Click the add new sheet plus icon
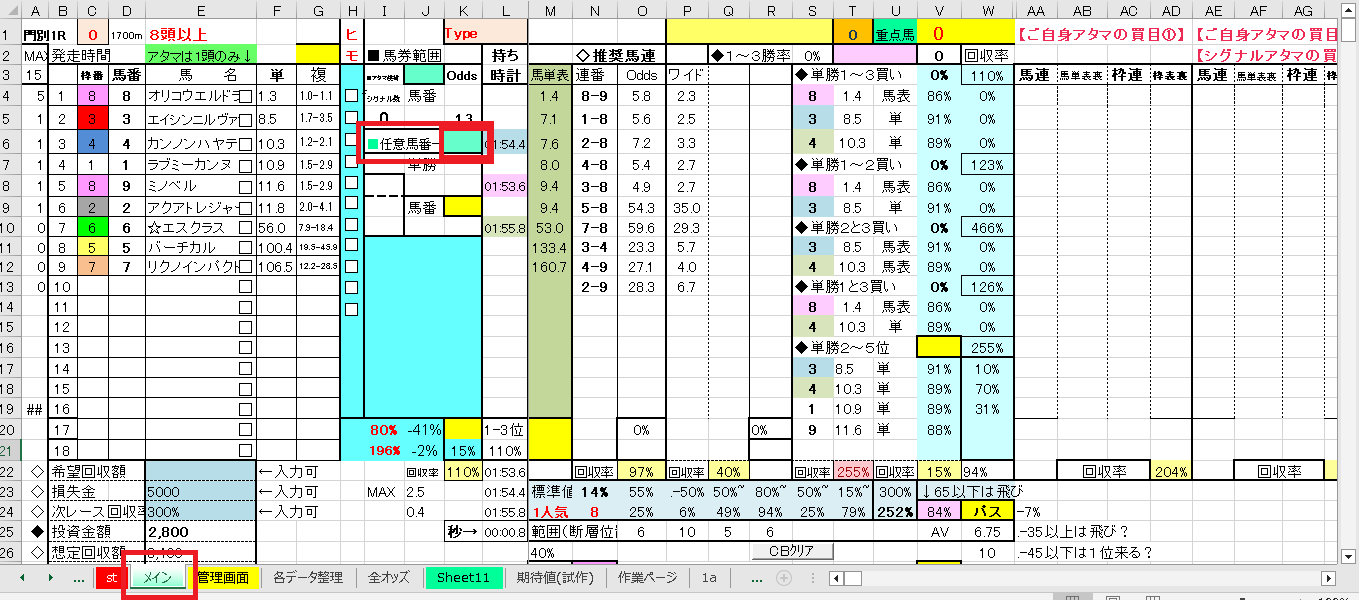This screenshot has width=1366, height=600. (784, 578)
